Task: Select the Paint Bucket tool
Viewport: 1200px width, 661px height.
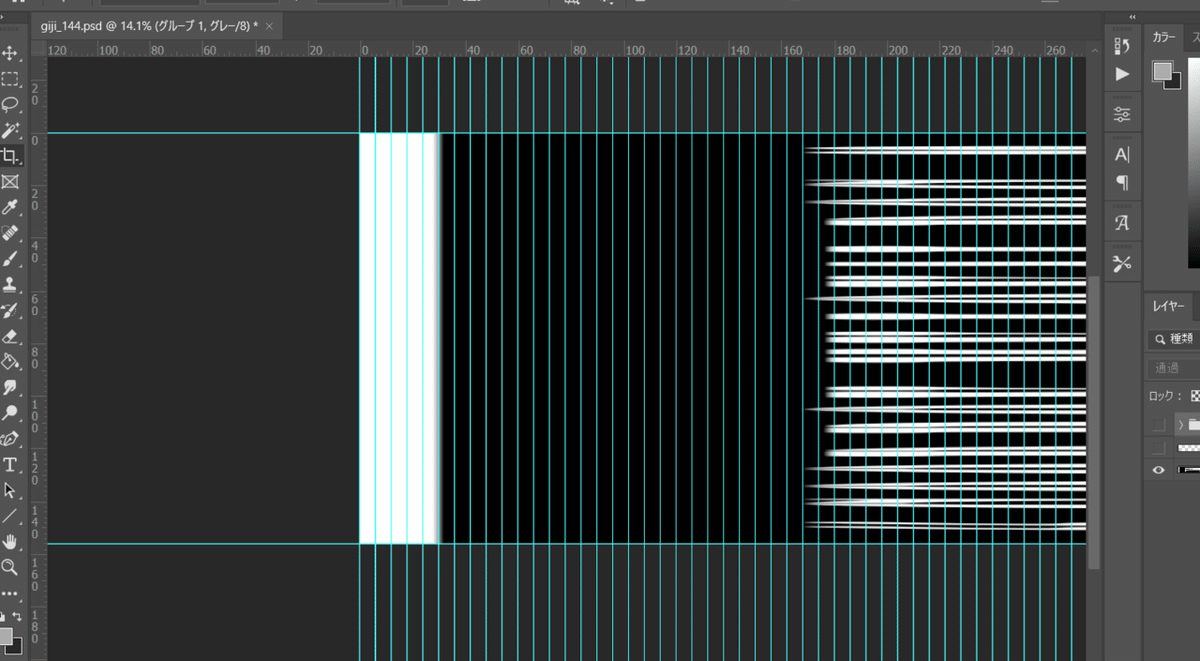Action: [x=10, y=361]
